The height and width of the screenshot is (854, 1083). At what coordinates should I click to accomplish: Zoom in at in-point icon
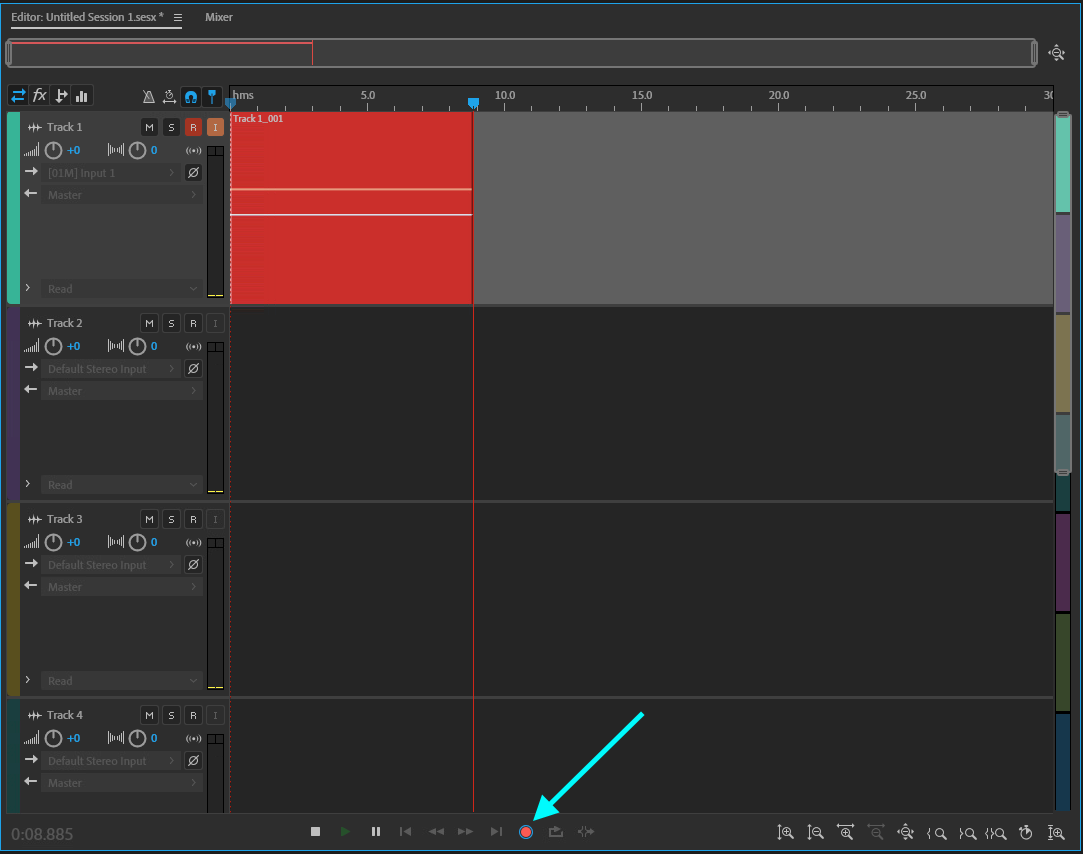[937, 833]
